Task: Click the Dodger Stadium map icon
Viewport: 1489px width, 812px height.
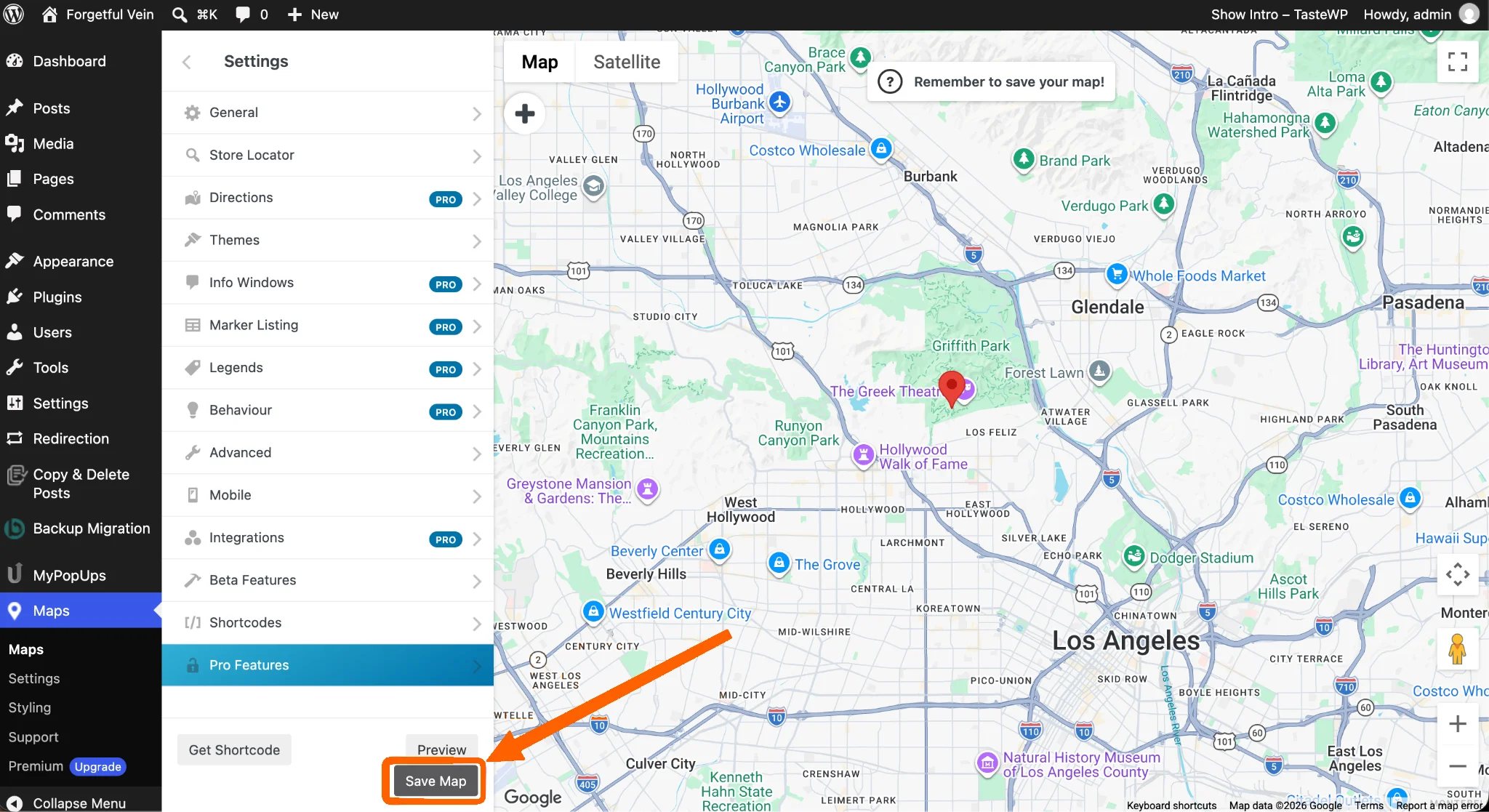Action: click(1133, 555)
